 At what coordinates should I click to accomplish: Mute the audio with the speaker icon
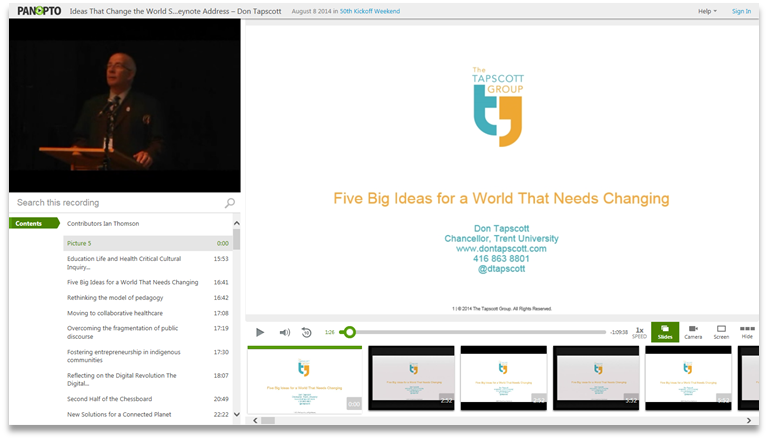coord(285,332)
